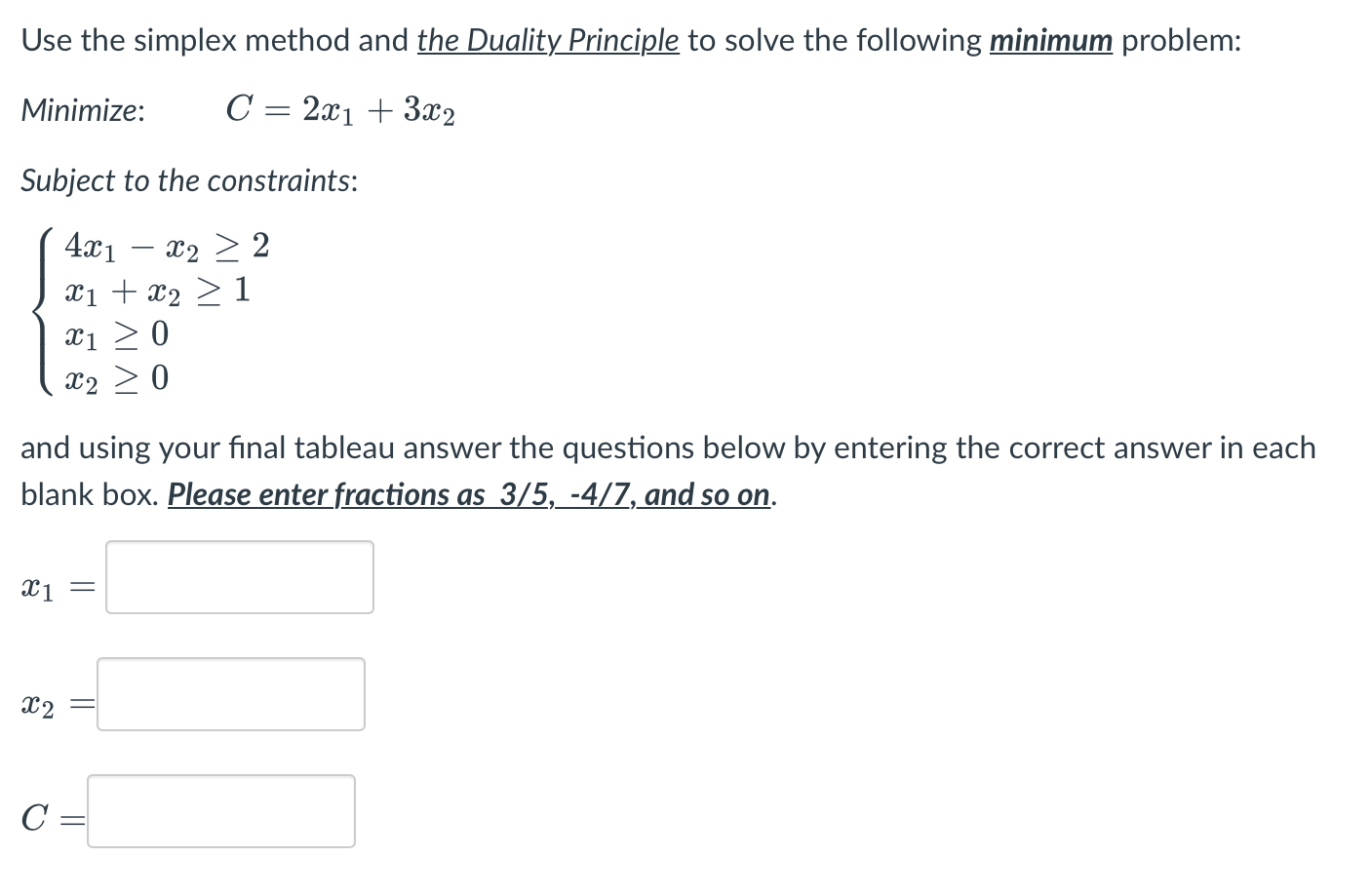Image resolution: width=1371 pixels, height=896 pixels.
Task: Click the C answer input box
Action: tap(221, 811)
